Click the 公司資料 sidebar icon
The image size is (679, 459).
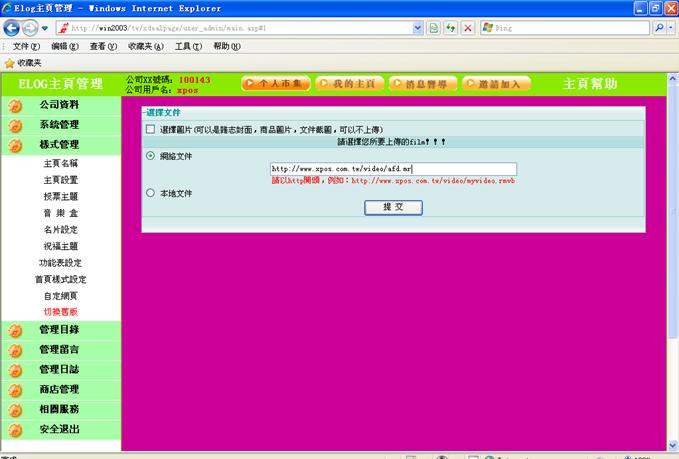point(15,105)
